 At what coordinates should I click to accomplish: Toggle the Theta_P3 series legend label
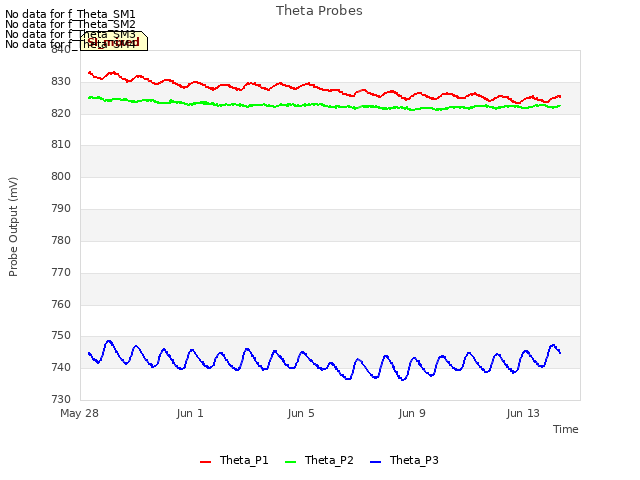[414, 460]
